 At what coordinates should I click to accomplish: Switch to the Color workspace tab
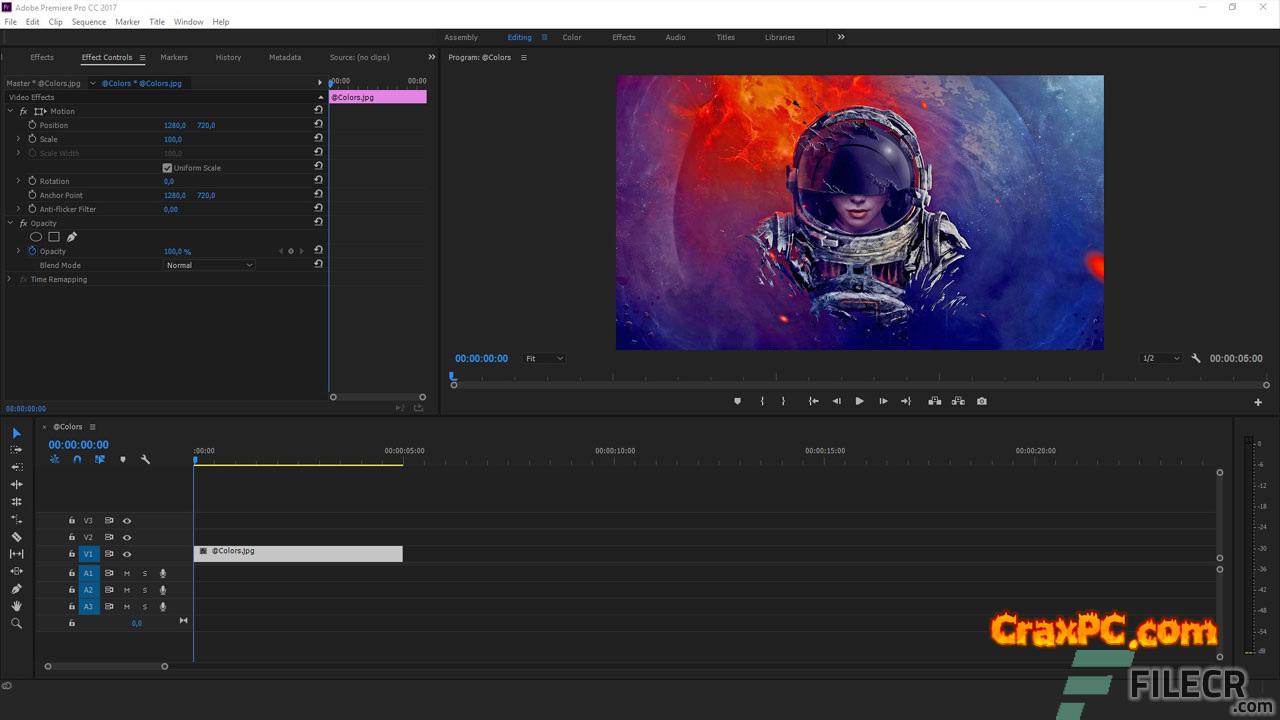(572, 37)
